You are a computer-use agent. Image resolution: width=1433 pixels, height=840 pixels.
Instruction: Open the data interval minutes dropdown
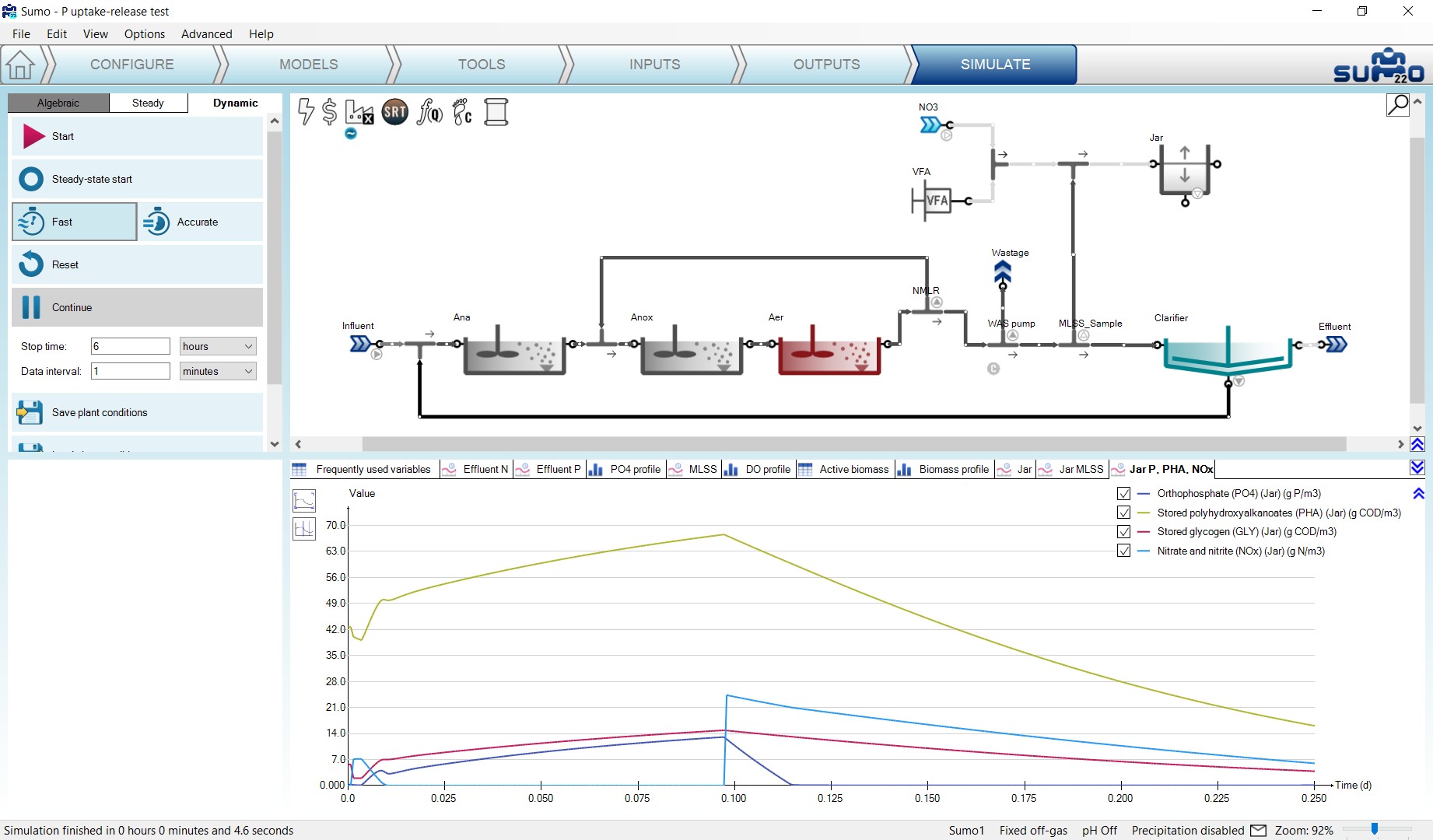[x=218, y=371]
